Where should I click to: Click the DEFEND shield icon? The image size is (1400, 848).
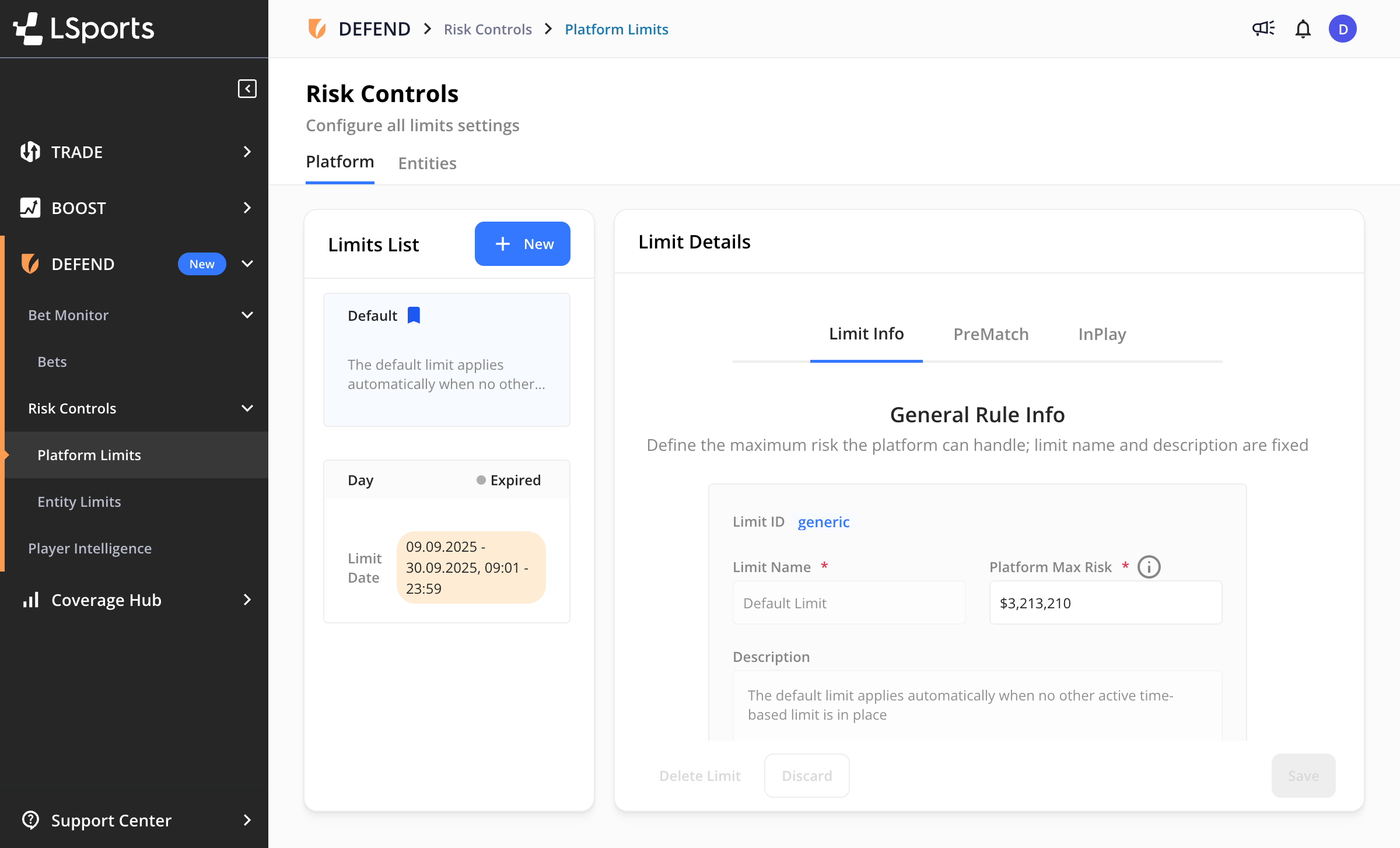(x=30, y=264)
